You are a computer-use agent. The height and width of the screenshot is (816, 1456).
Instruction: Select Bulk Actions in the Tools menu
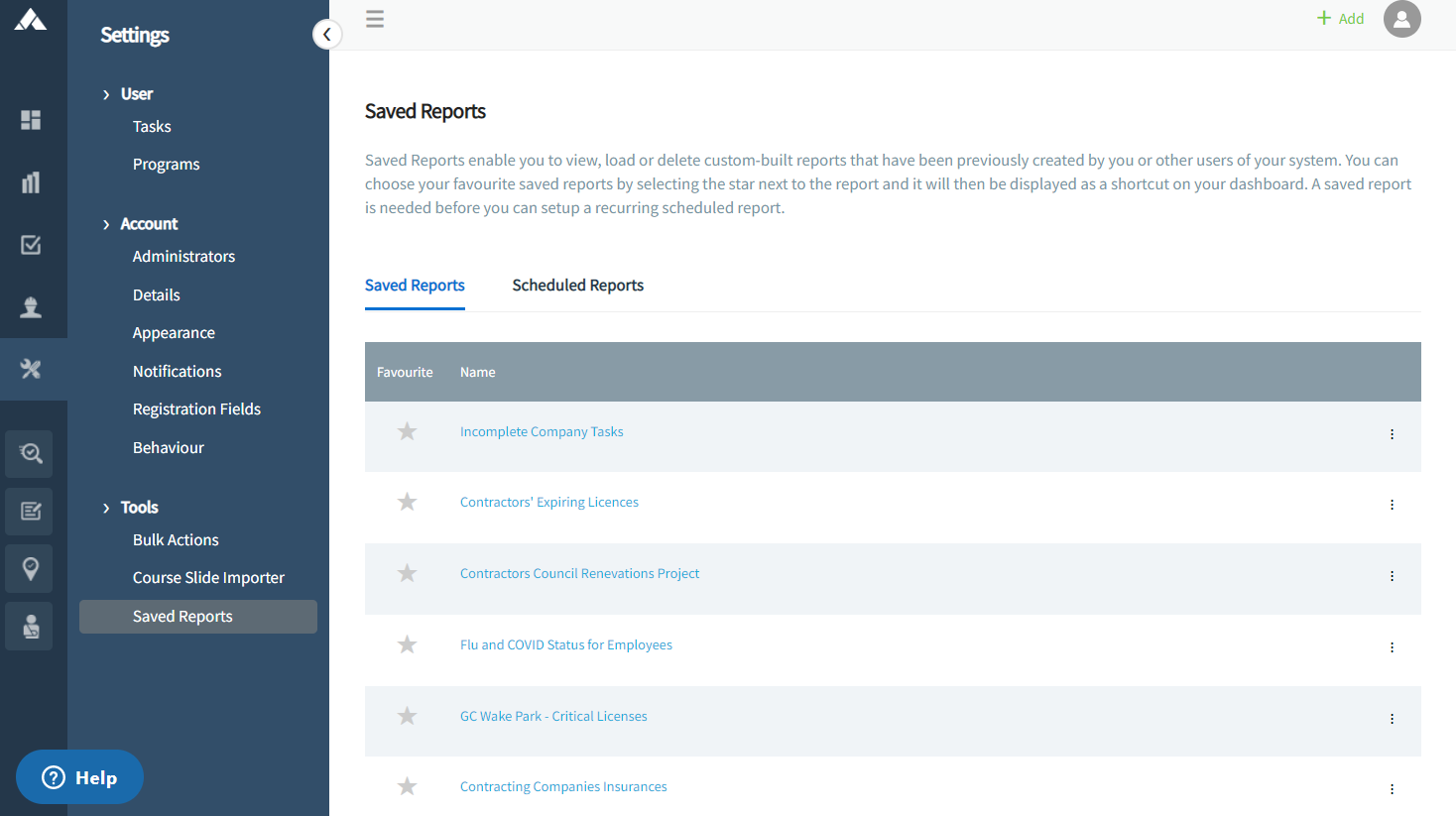pyautogui.click(x=176, y=540)
